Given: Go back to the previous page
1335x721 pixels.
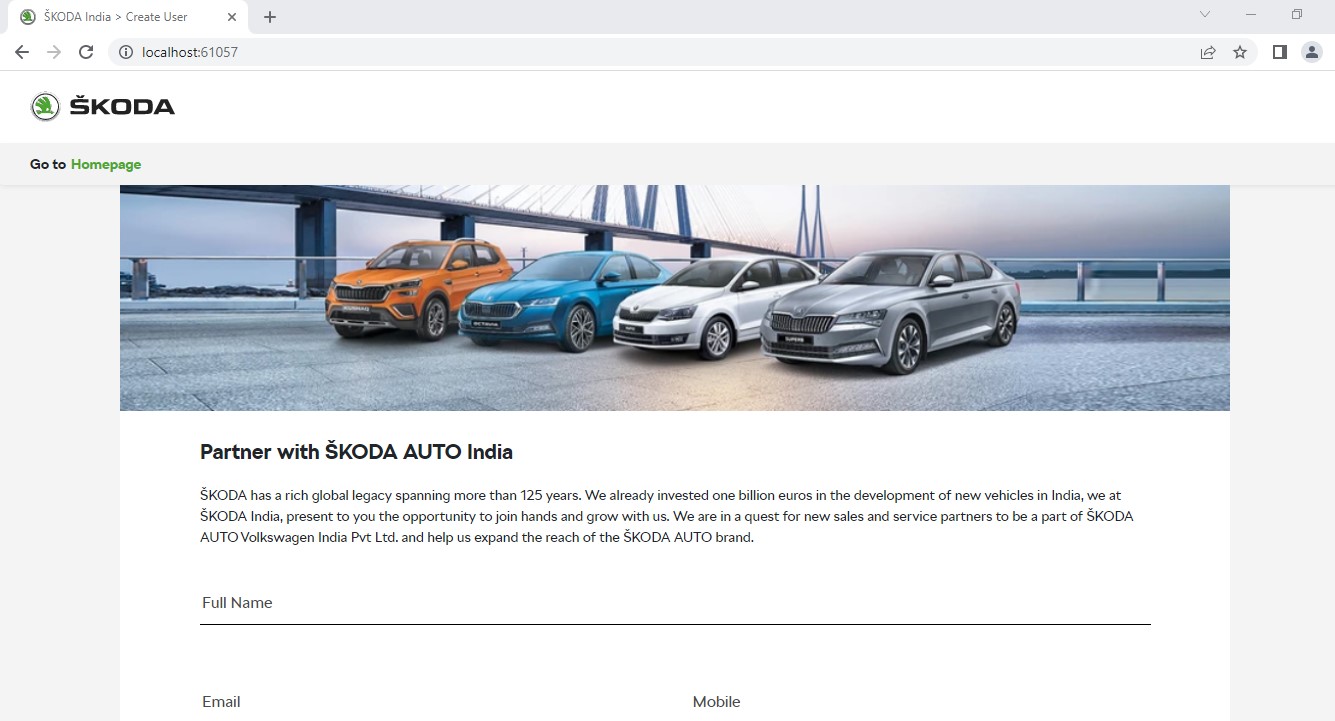Looking at the screenshot, I should click(22, 52).
